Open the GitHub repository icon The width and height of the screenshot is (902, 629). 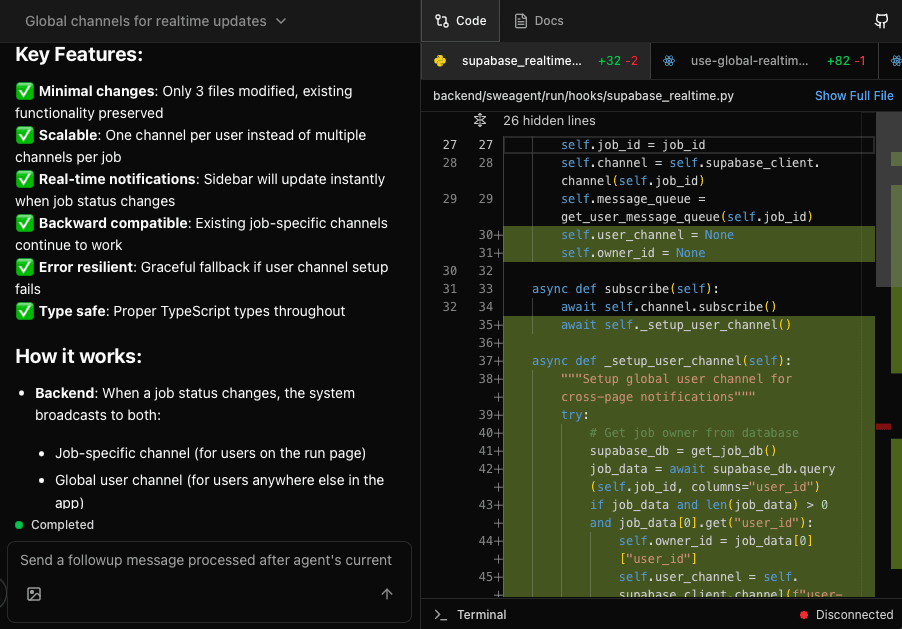(881, 21)
